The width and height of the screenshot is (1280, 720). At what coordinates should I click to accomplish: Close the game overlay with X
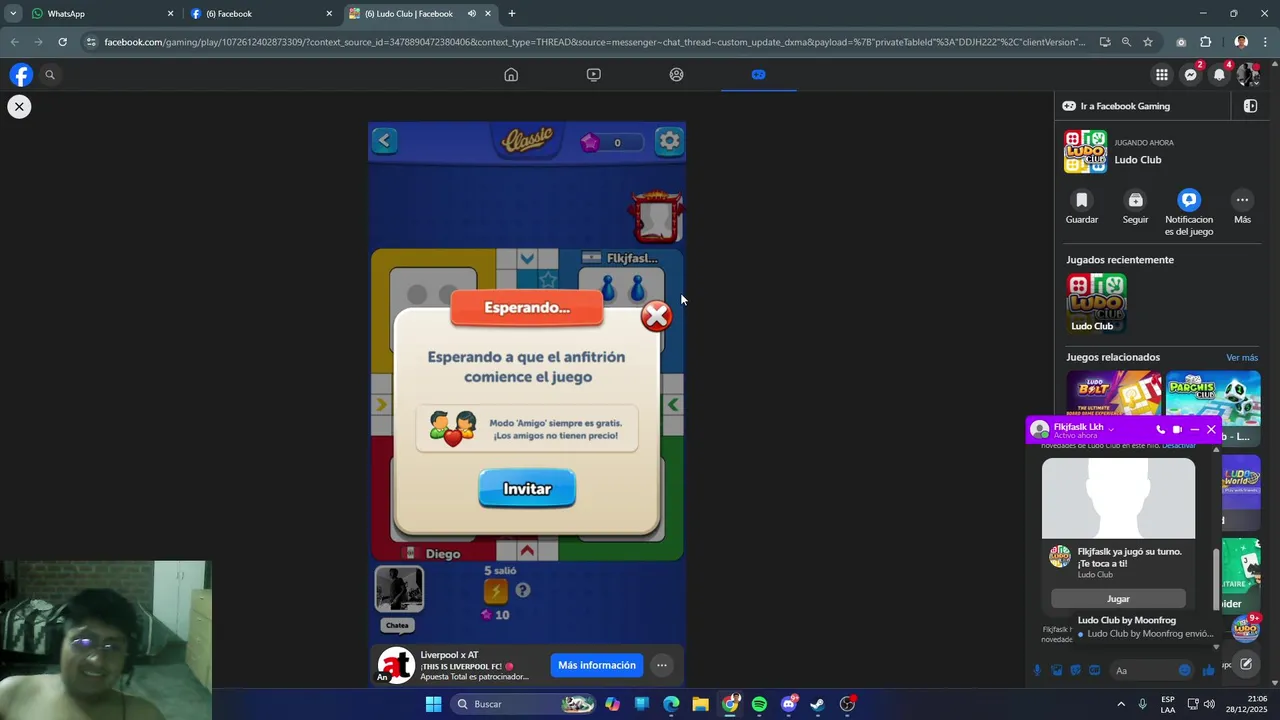[19, 106]
